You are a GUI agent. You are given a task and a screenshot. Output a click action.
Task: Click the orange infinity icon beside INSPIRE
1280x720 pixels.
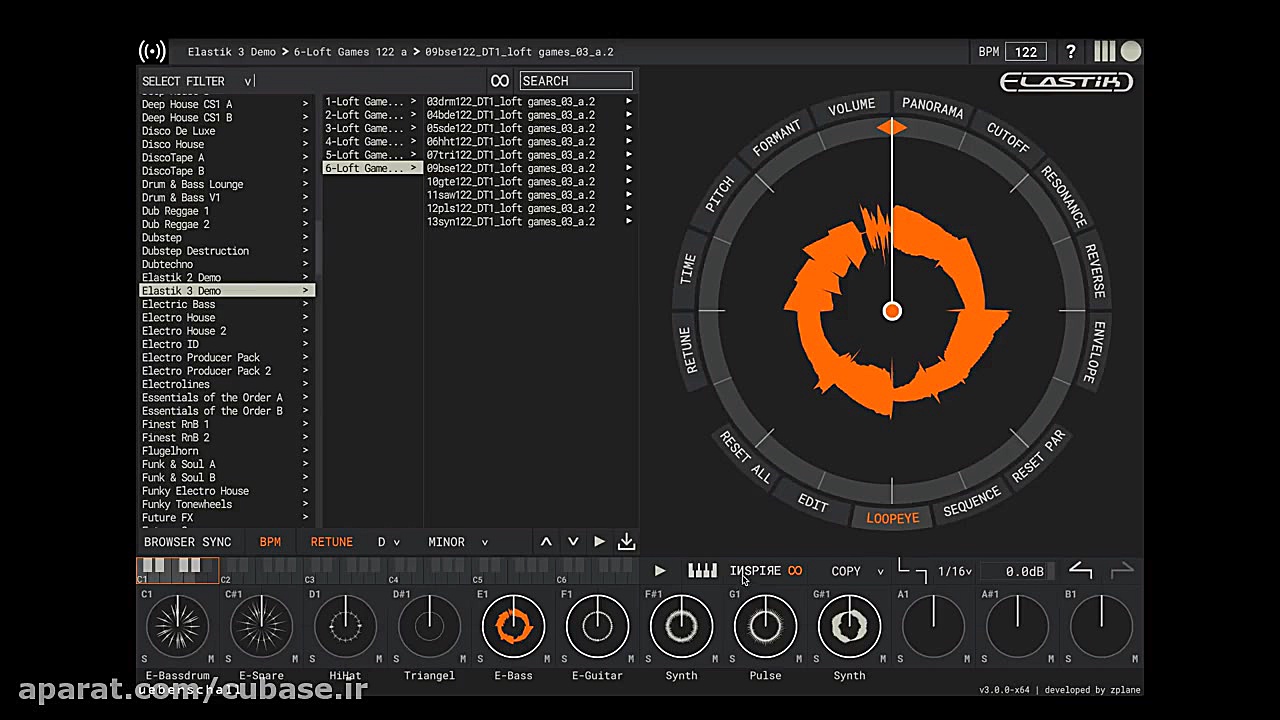pos(795,571)
